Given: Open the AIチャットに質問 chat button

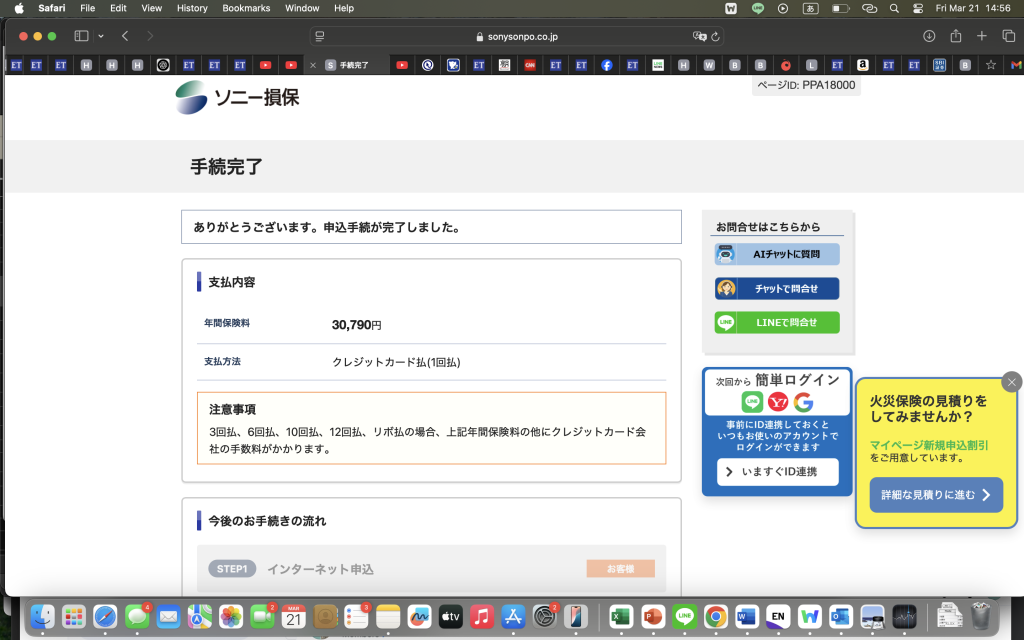Looking at the screenshot, I should pos(777,255).
